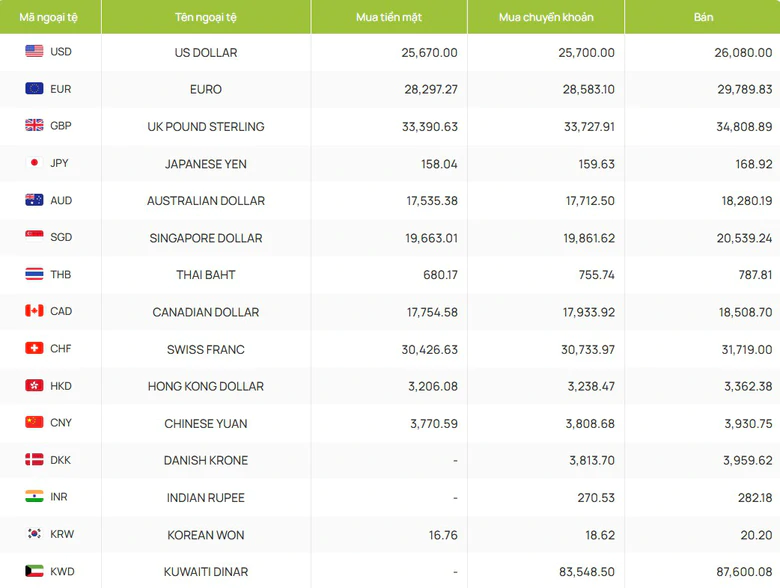Select the 'AUSTRALIAN DOLLAR' name cell
Viewport: 780px width, 588px height.
tap(206, 201)
